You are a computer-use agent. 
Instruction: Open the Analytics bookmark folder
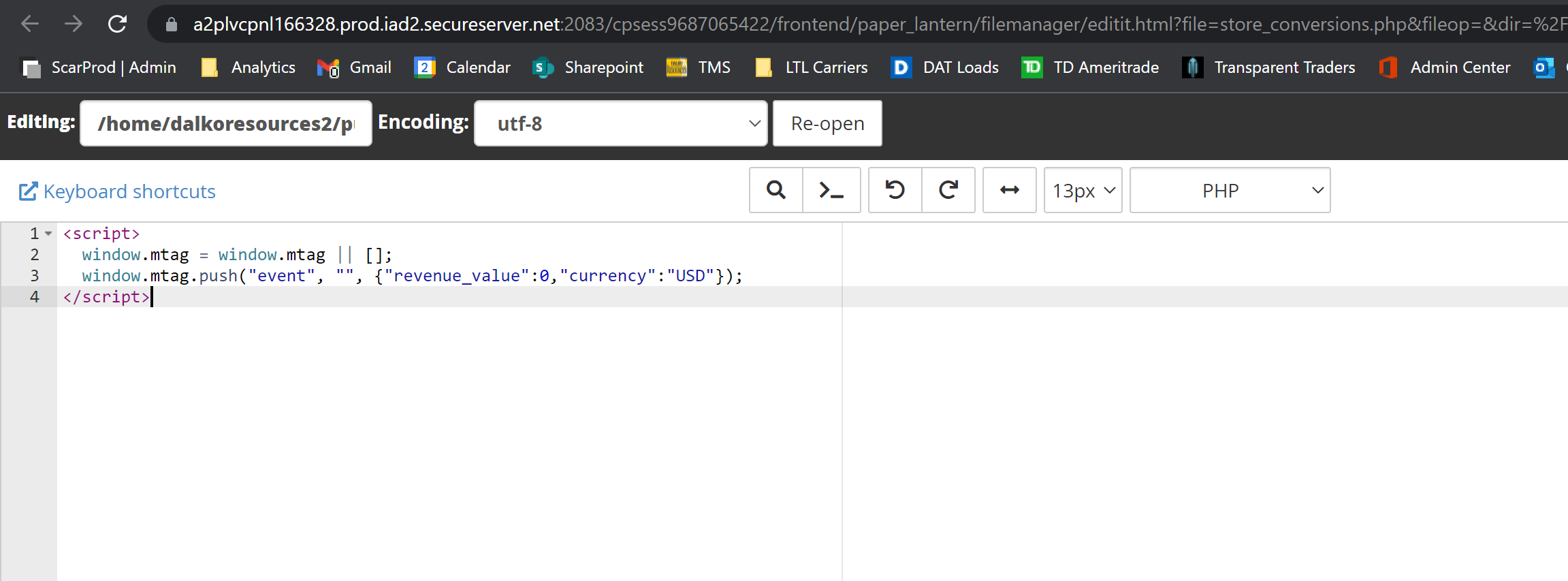(249, 67)
